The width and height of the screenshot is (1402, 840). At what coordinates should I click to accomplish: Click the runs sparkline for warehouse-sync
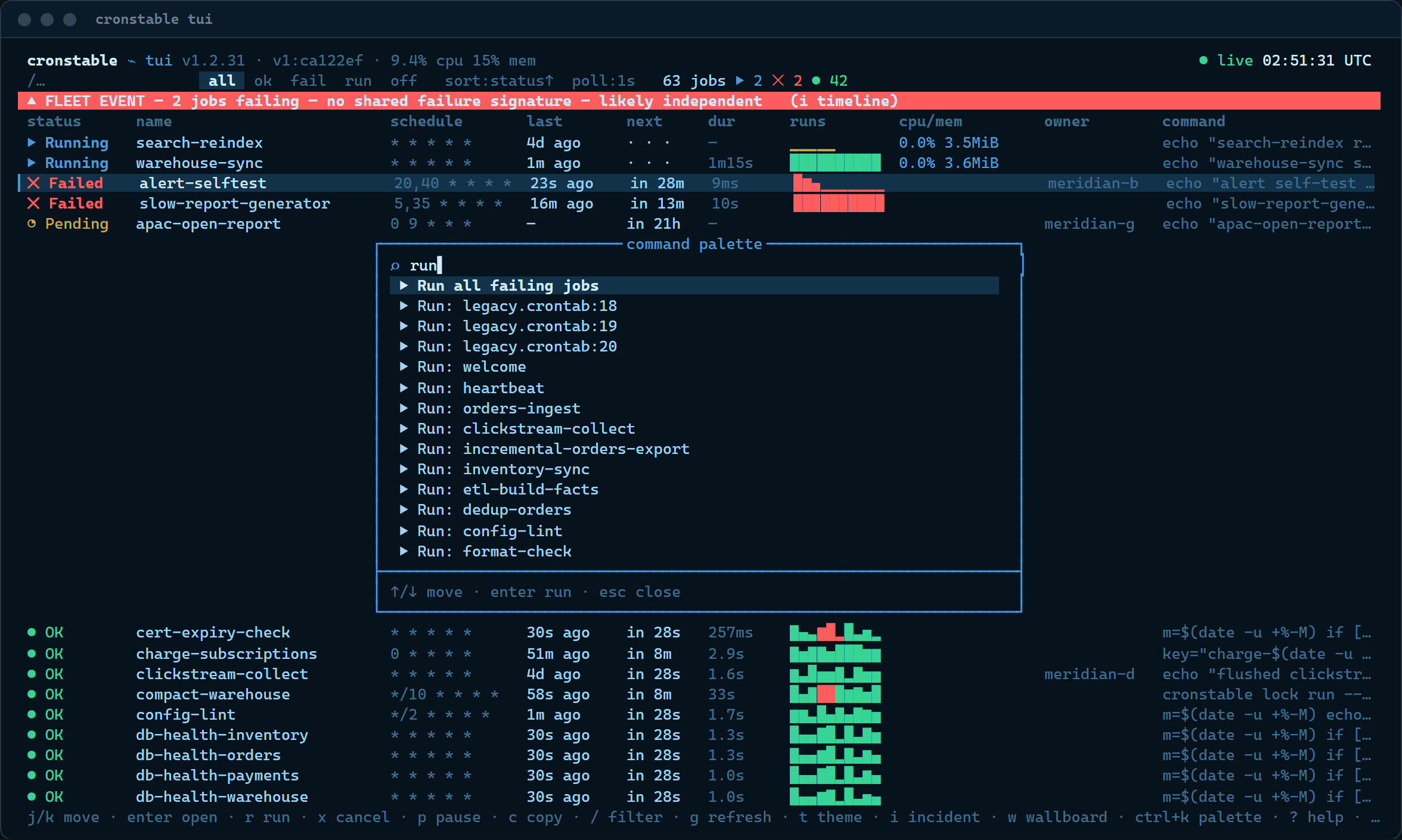835,163
